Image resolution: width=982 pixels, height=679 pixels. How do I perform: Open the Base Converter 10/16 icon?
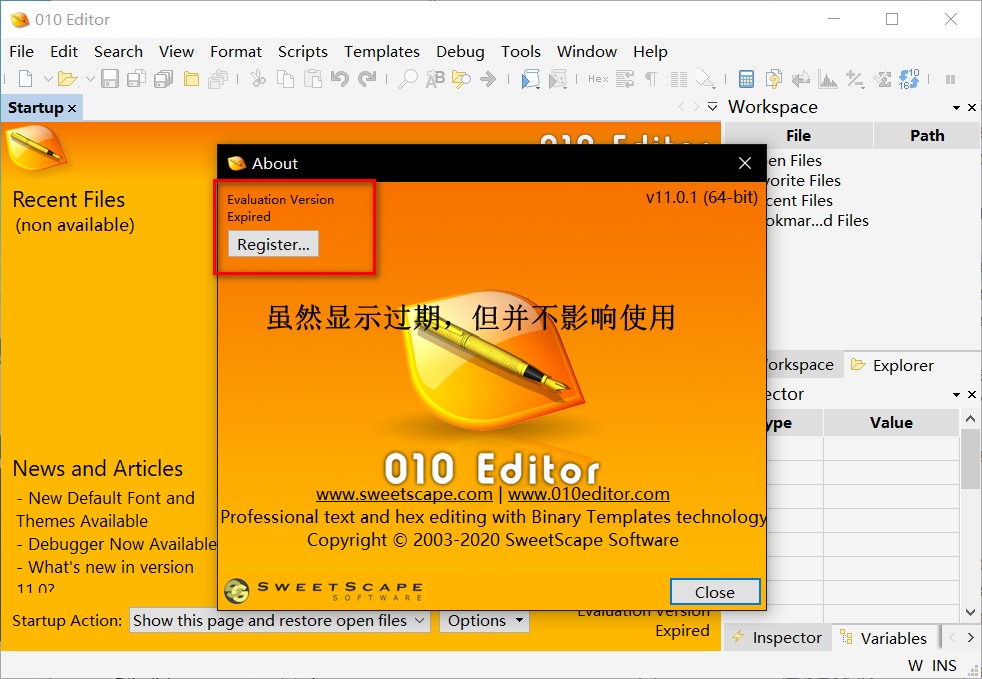(909, 79)
